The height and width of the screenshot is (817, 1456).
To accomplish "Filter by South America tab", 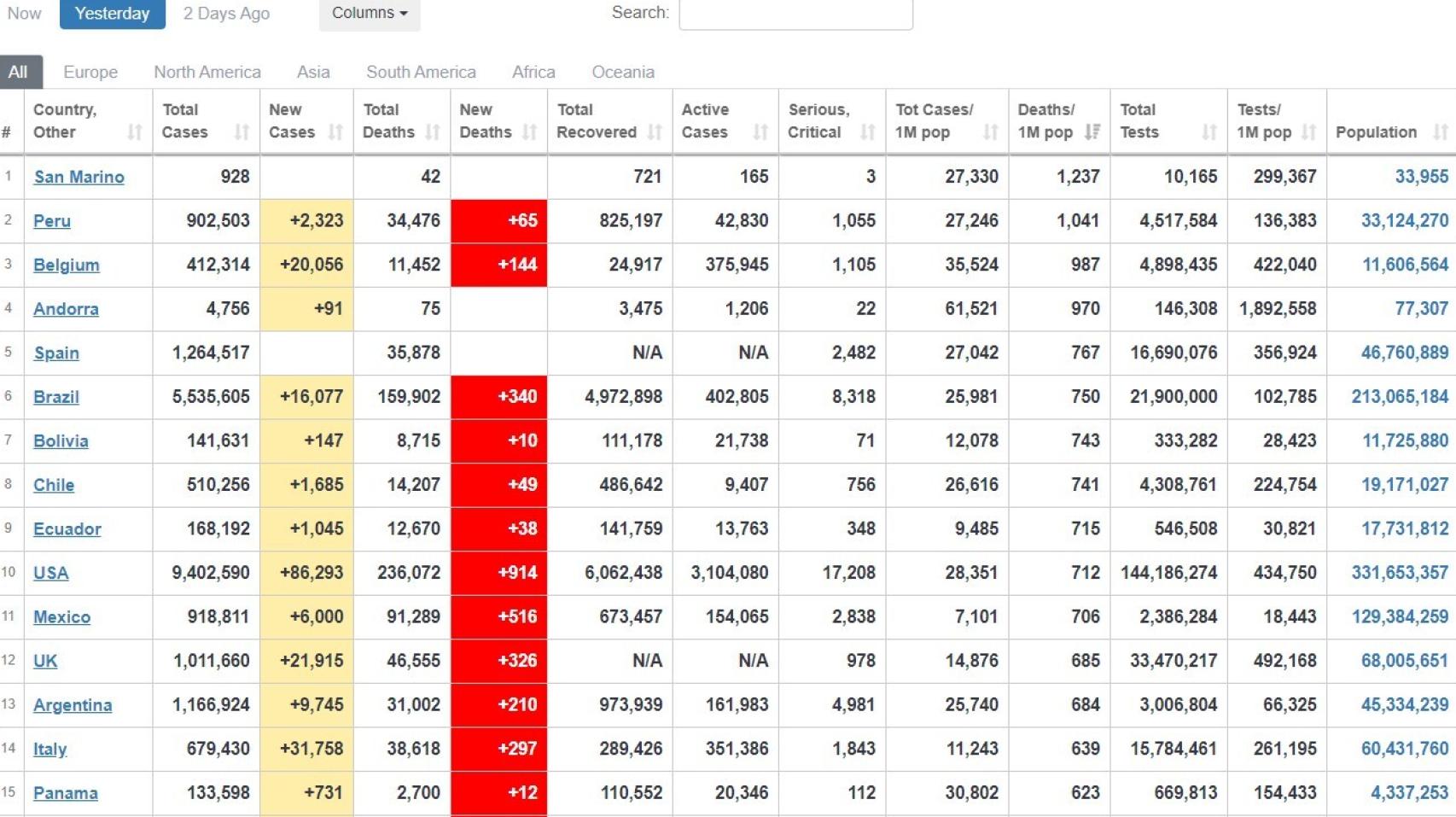I will coord(421,73).
